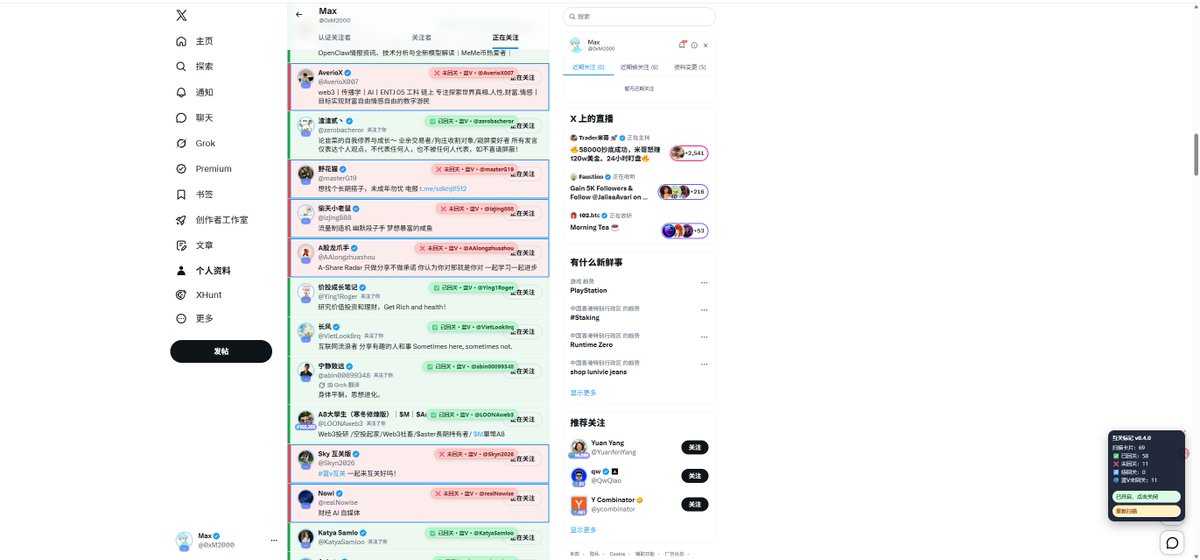Go back with the arrow icon
The height and width of the screenshot is (560, 1200).
coord(300,15)
